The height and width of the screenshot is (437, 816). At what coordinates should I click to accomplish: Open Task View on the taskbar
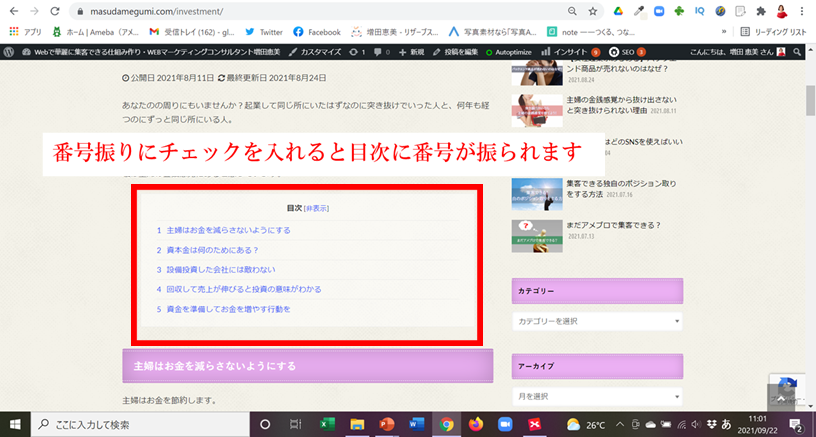pyautogui.click(x=295, y=425)
